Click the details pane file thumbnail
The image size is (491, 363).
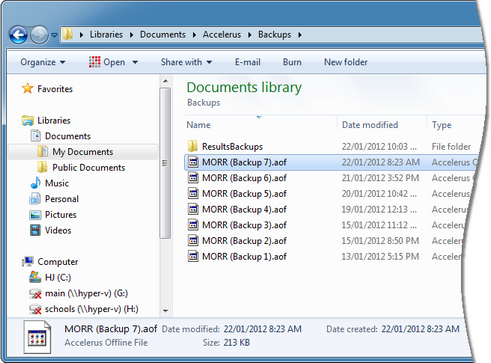click(37, 337)
